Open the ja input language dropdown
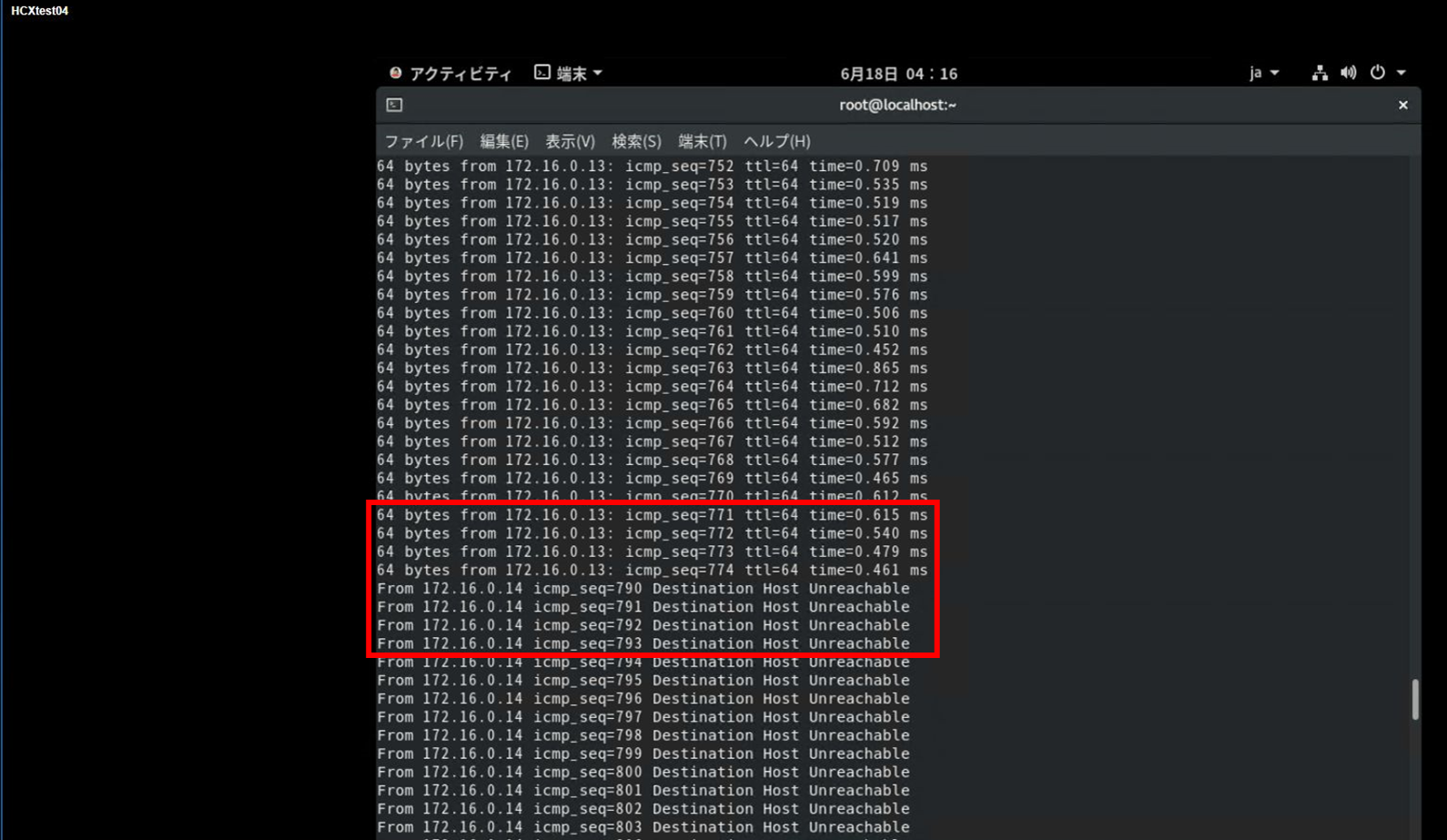The height and width of the screenshot is (840, 1447). tap(1263, 73)
